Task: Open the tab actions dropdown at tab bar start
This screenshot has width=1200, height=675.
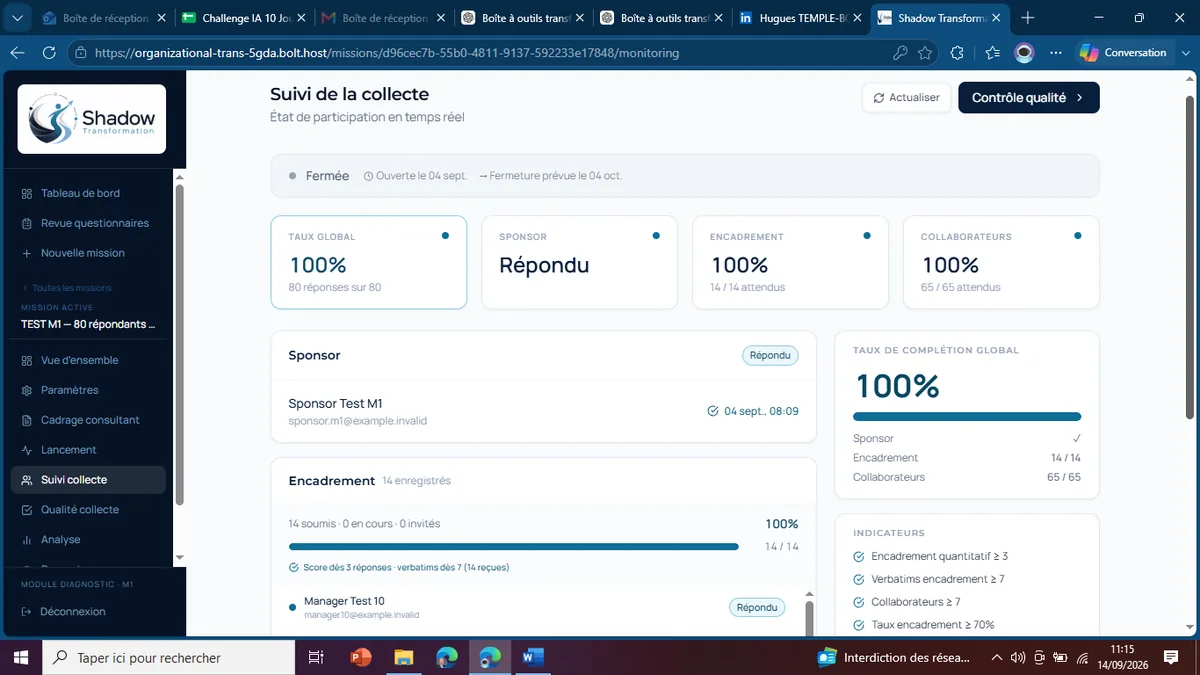Action: (x=17, y=18)
